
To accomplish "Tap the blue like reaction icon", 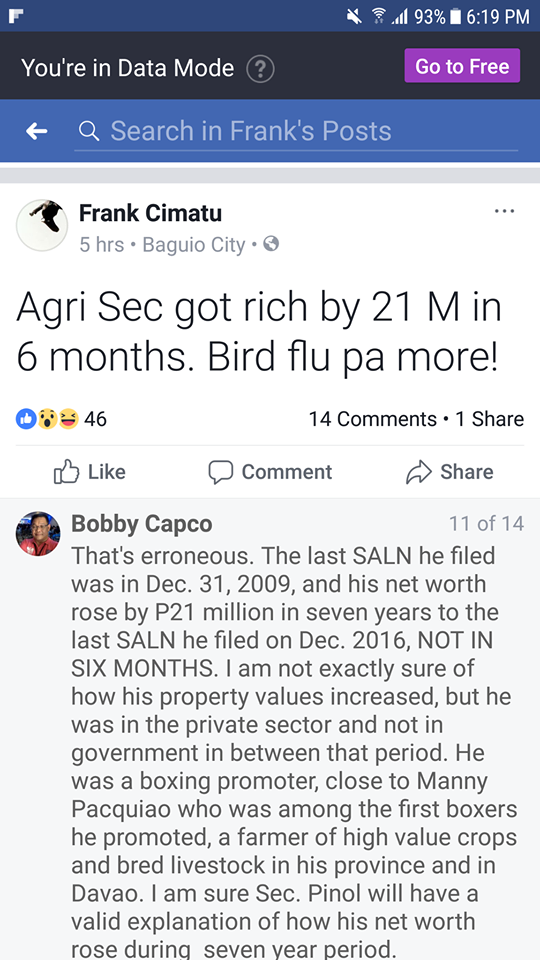I will (26, 419).
